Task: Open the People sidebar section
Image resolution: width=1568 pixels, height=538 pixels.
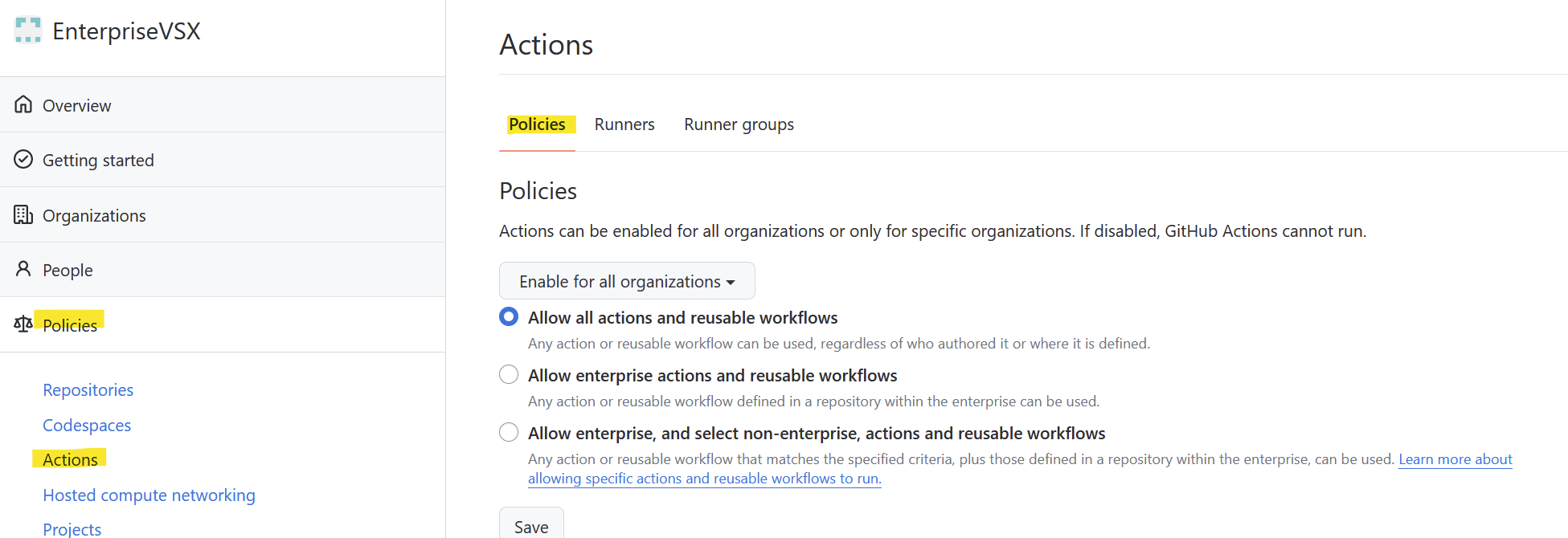Action: 223,270
